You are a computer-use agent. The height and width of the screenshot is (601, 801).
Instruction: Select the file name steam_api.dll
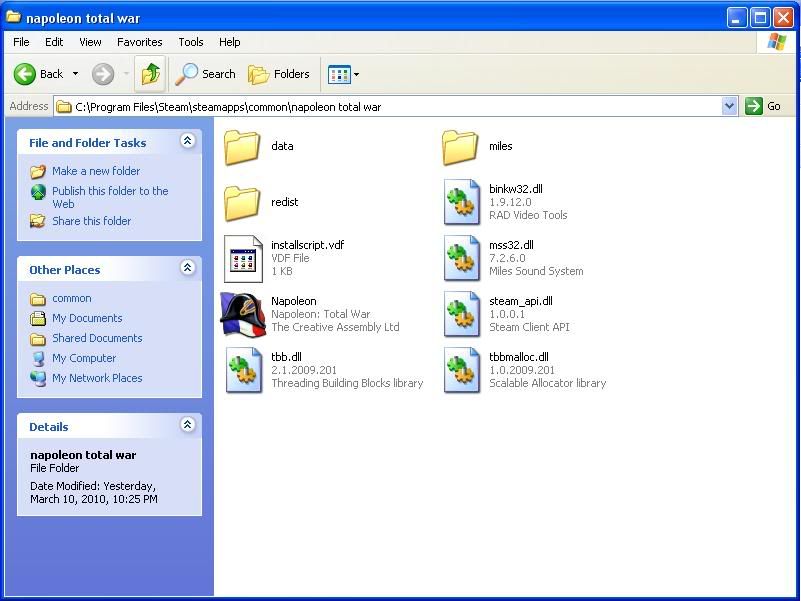[521, 302]
